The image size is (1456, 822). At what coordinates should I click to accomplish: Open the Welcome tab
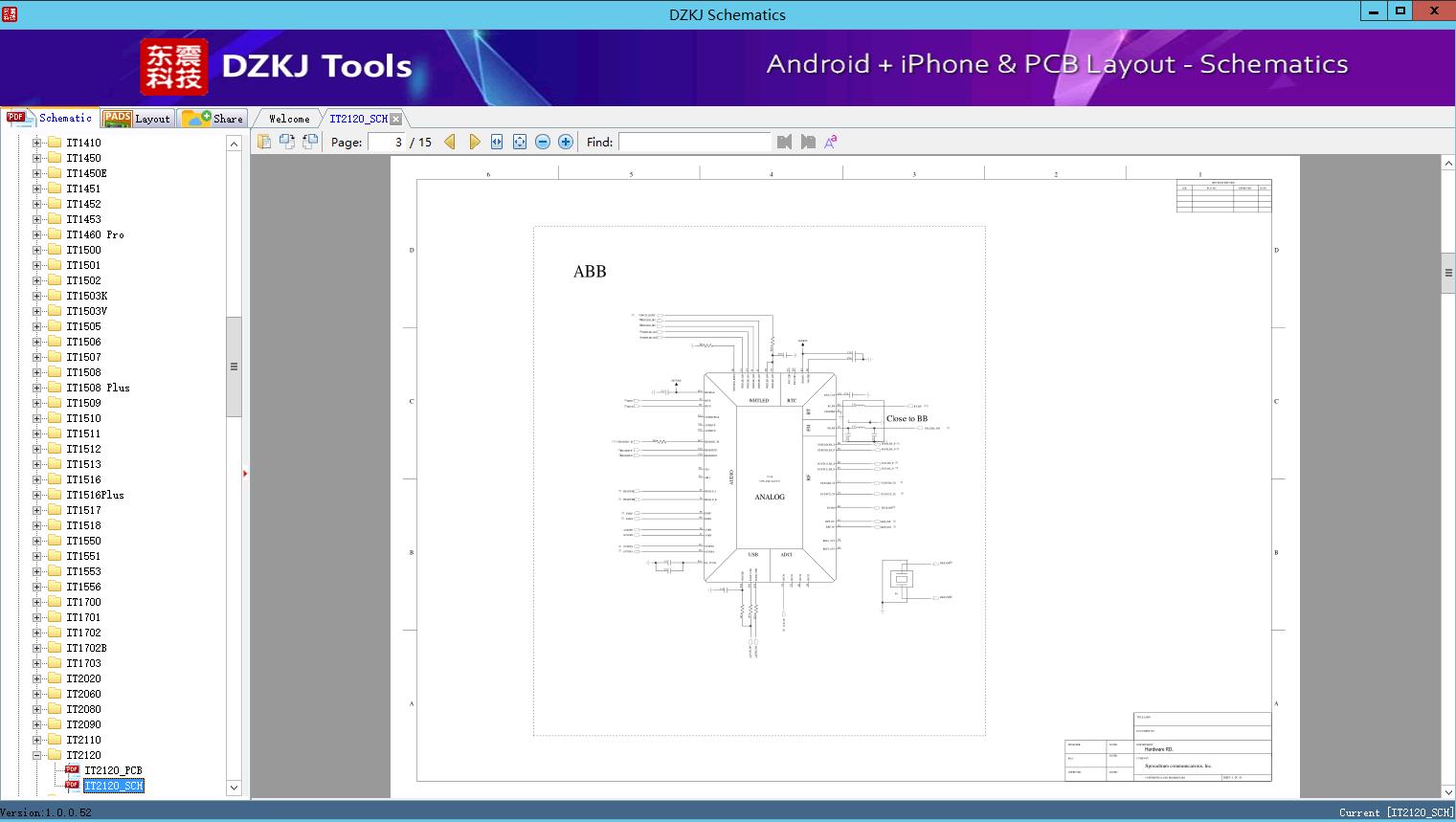[x=289, y=119]
